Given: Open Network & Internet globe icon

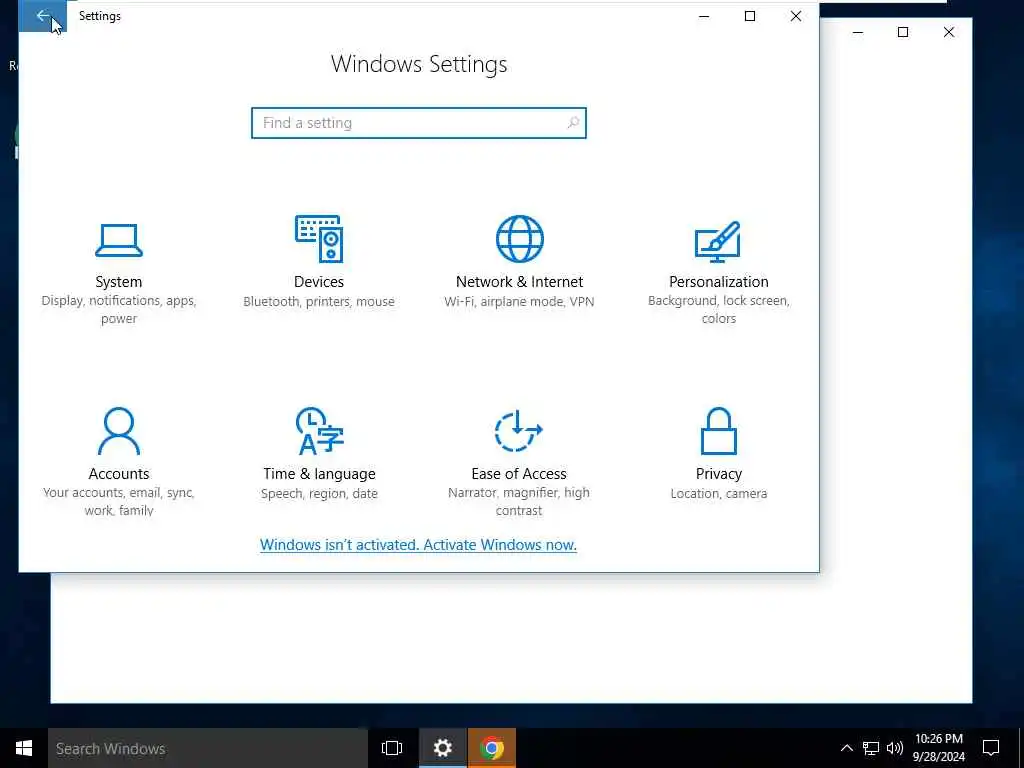Looking at the screenshot, I should tap(519, 239).
